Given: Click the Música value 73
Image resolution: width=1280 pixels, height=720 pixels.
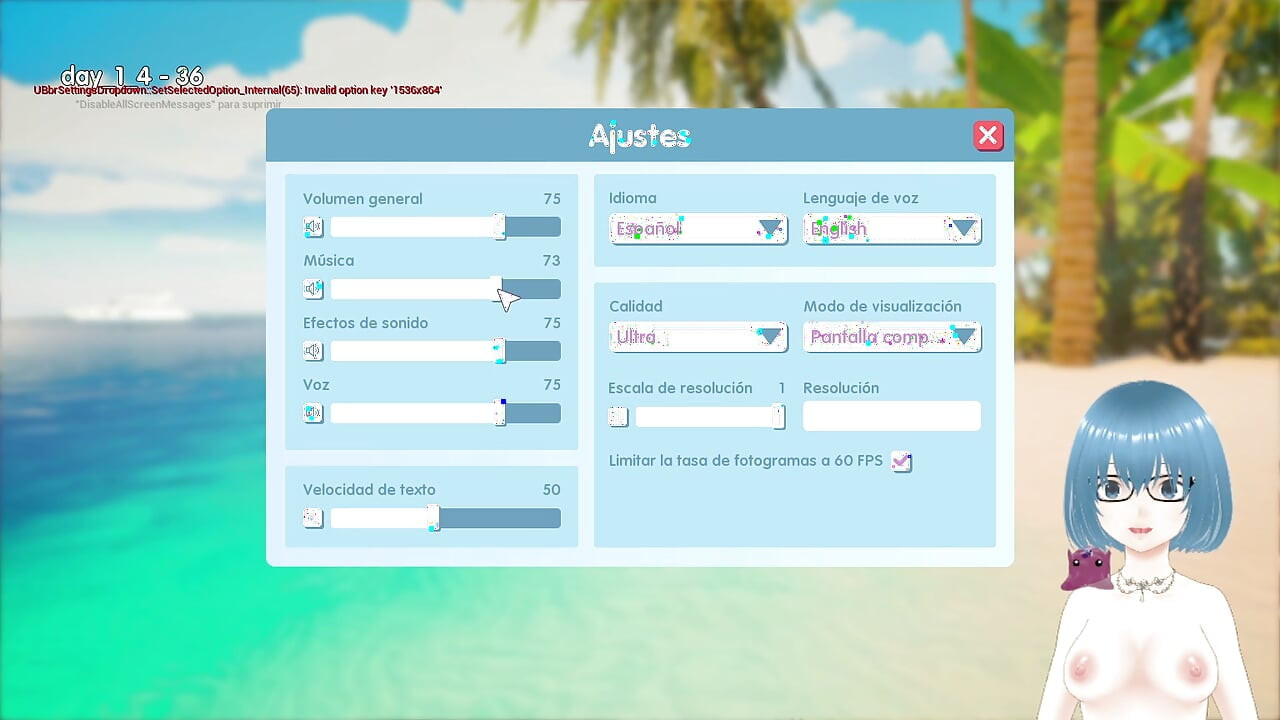Looking at the screenshot, I should pos(551,261).
